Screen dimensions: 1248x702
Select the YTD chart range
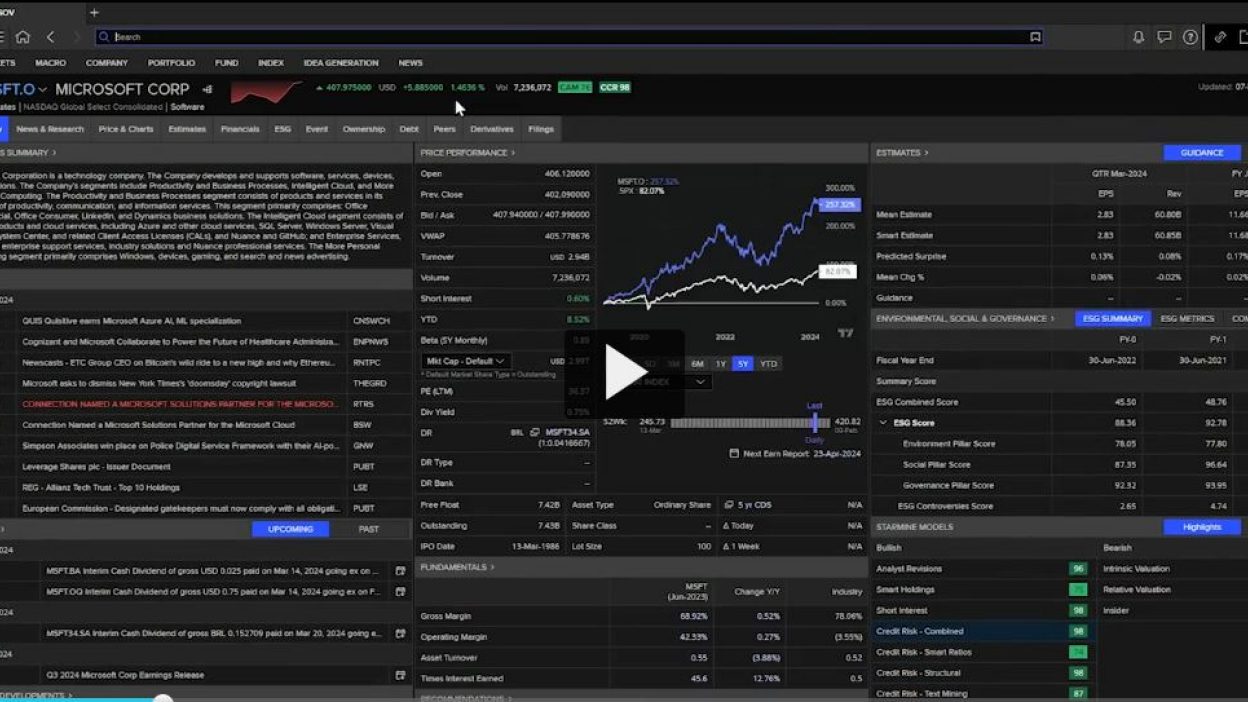tap(768, 364)
